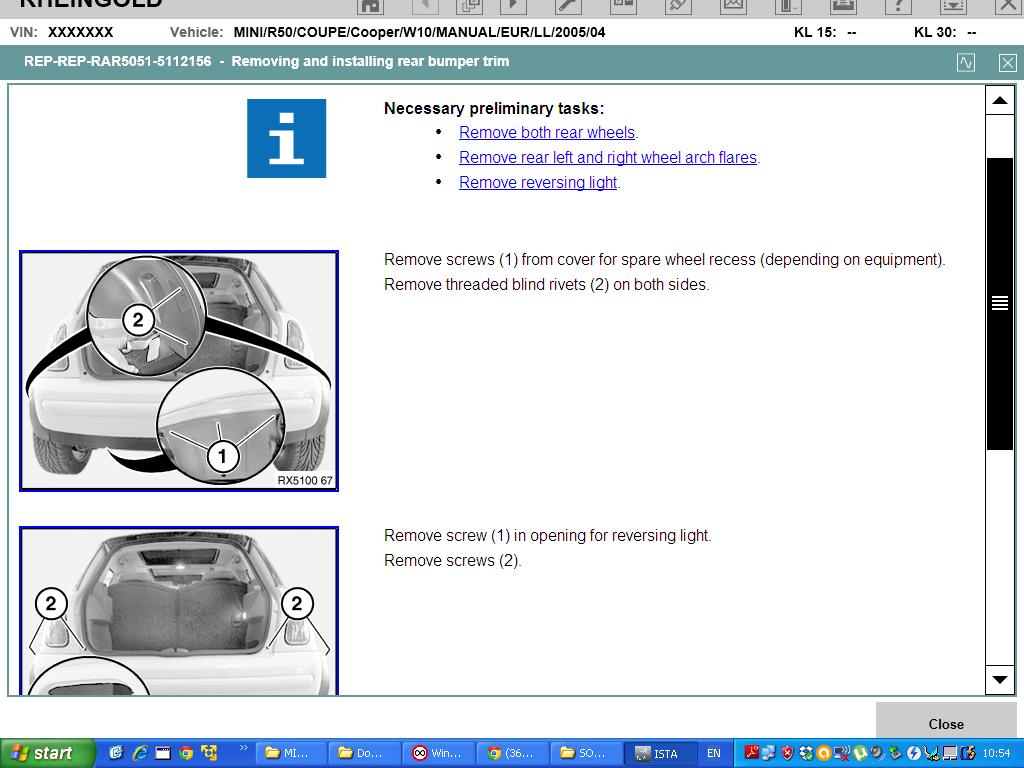Click the waveform icon in document header
The height and width of the screenshot is (768, 1024).
coord(966,62)
